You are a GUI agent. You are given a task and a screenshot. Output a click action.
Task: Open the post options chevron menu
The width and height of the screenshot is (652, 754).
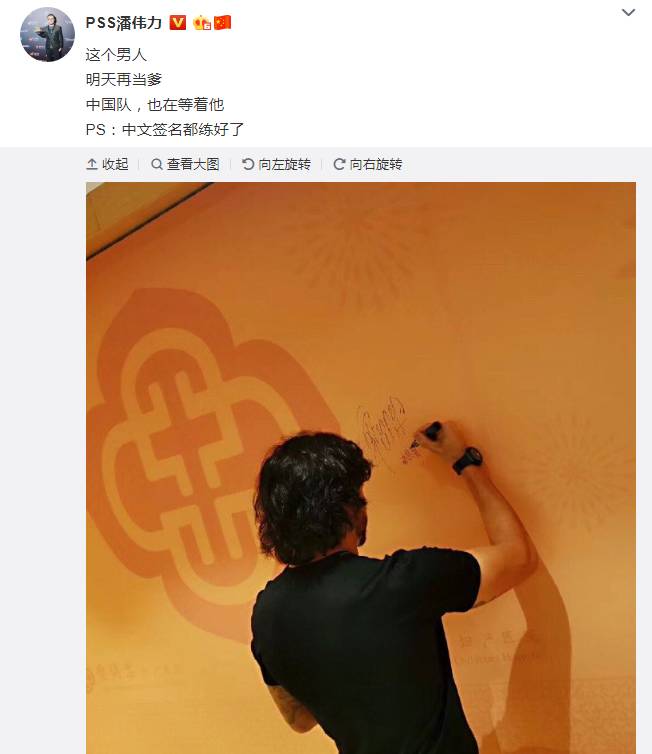pyautogui.click(x=628, y=13)
